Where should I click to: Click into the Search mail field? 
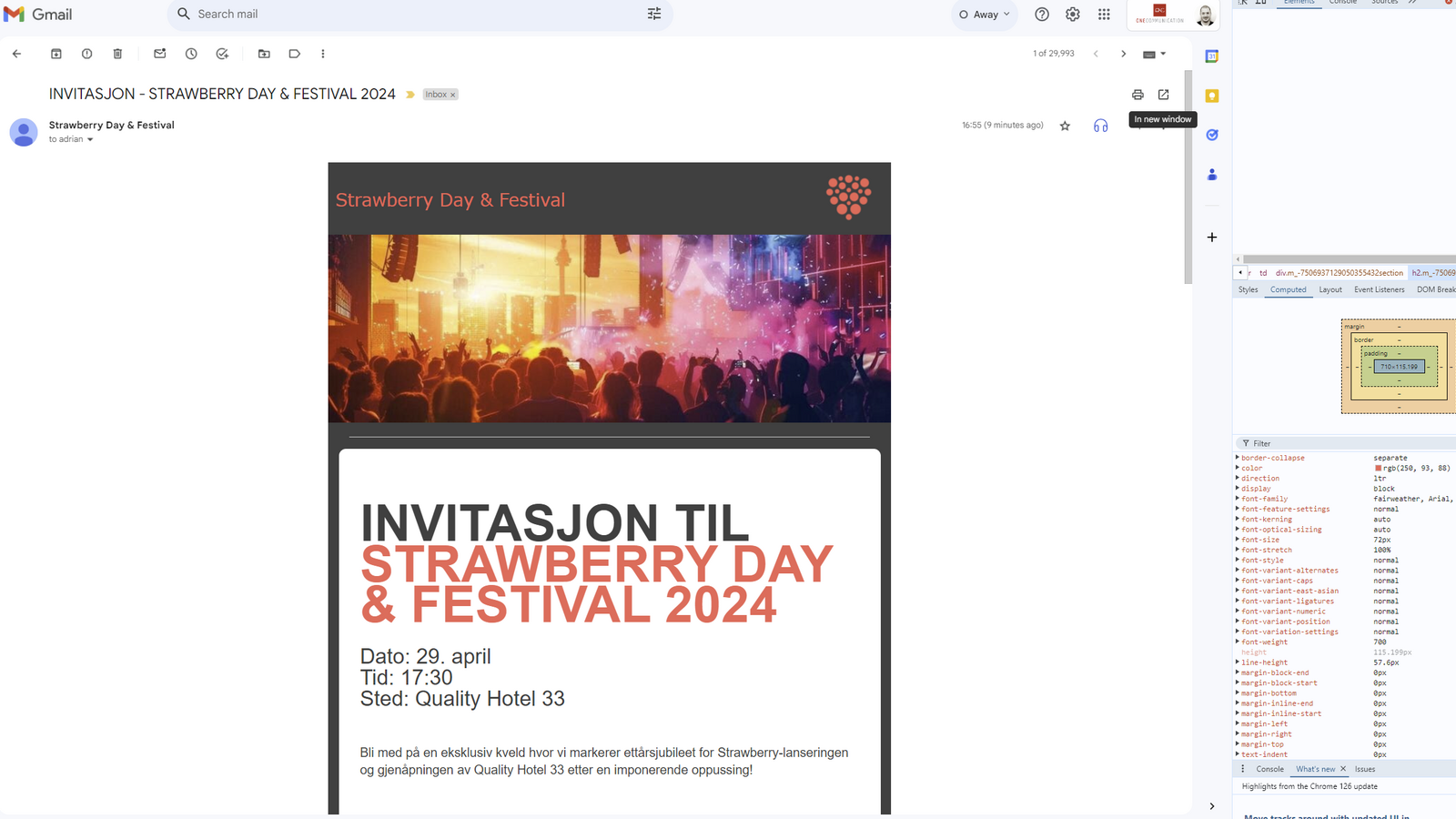click(409, 15)
